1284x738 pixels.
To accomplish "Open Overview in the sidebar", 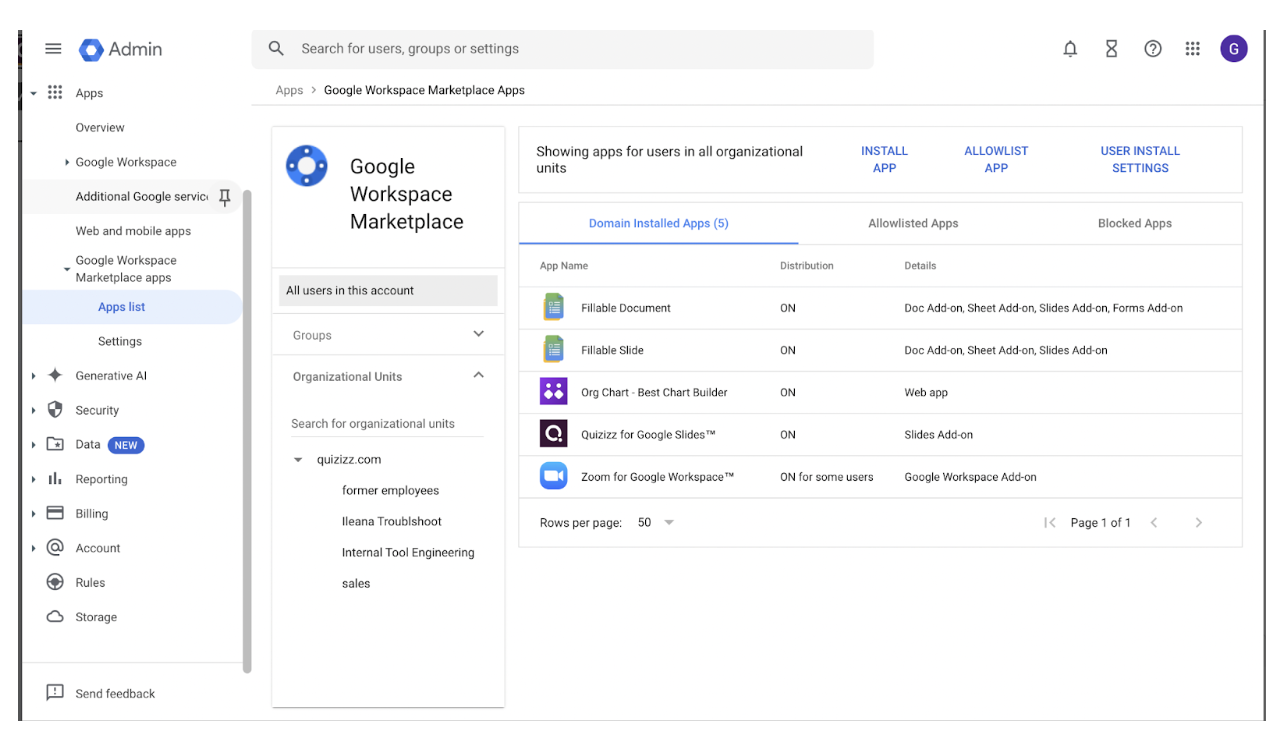I will pyautogui.click(x=100, y=127).
